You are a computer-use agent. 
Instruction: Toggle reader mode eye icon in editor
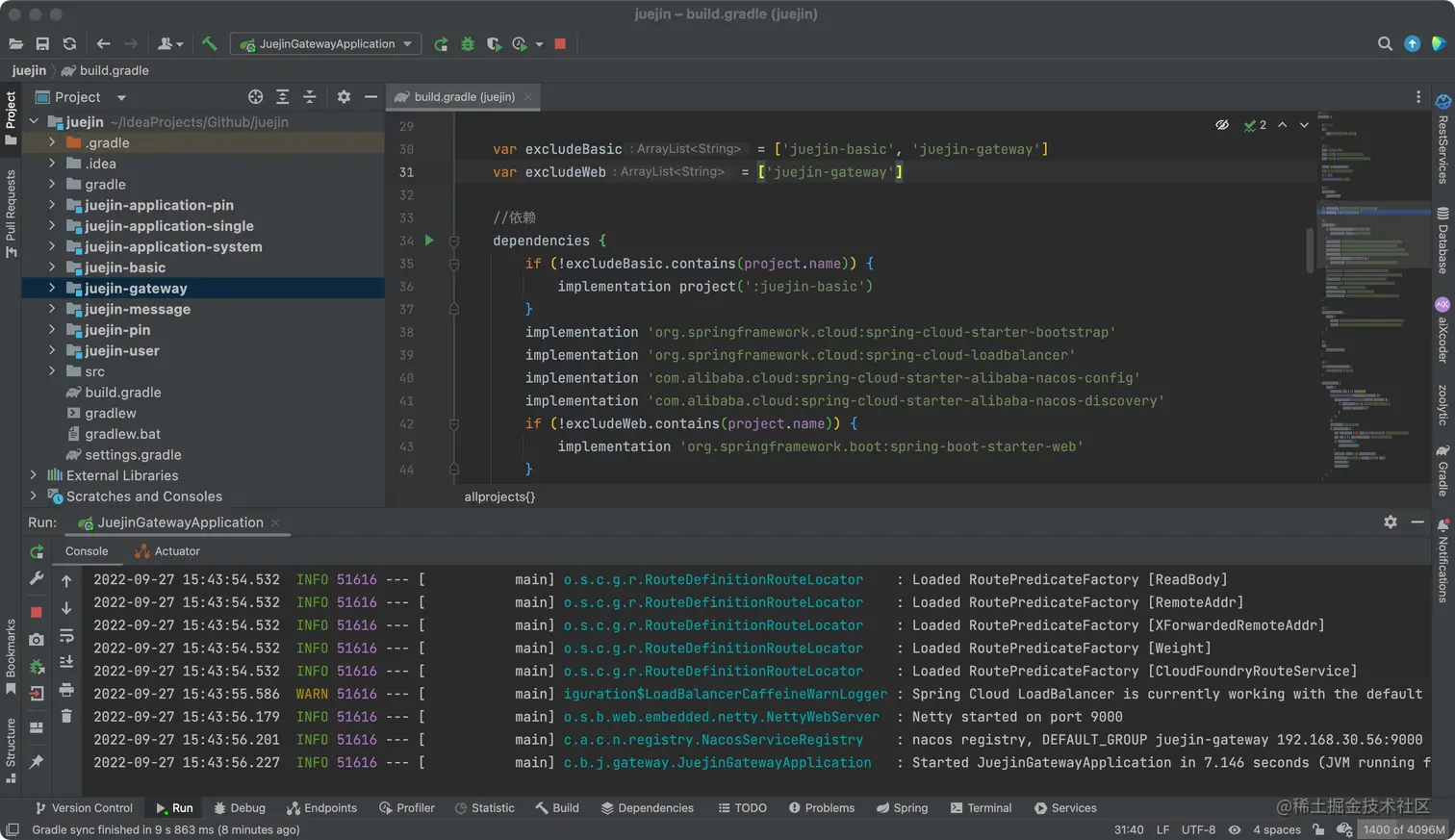1222,125
